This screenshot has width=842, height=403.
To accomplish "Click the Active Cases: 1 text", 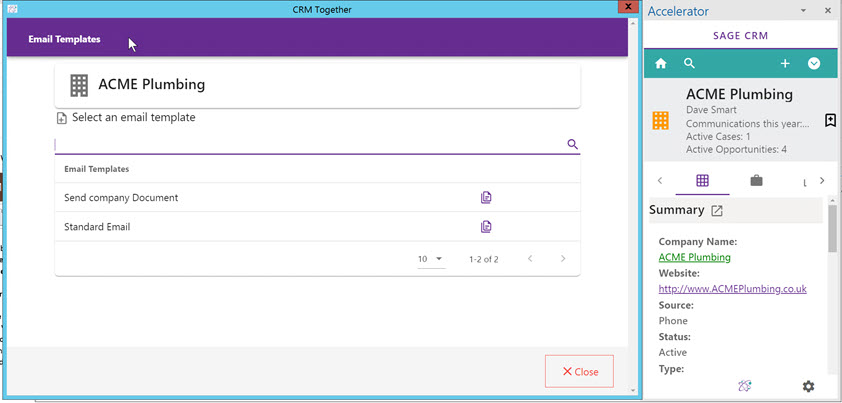I will tap(718, 136).
